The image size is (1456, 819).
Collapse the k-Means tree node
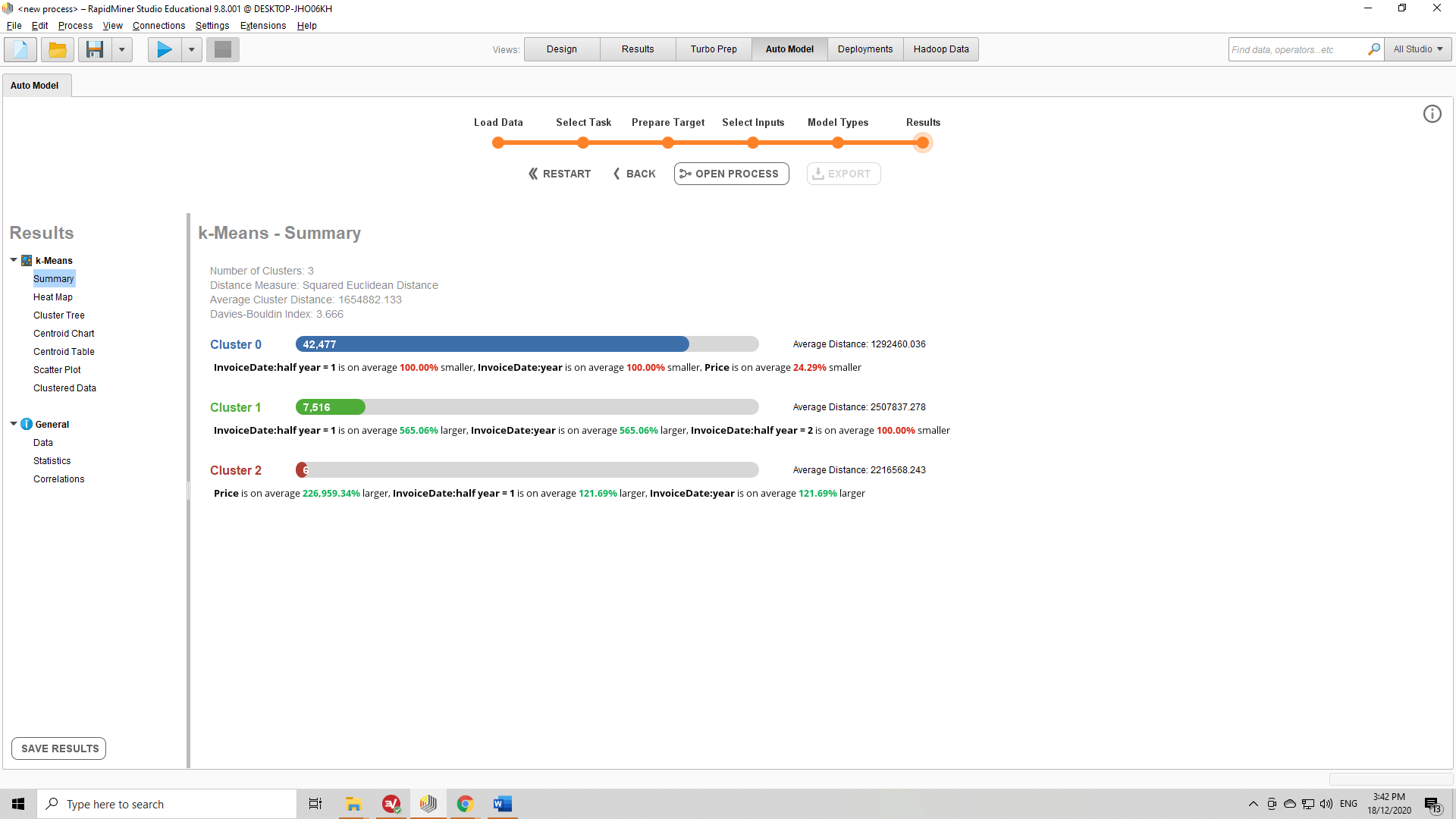pyautogui.click(x=14, y=260)
